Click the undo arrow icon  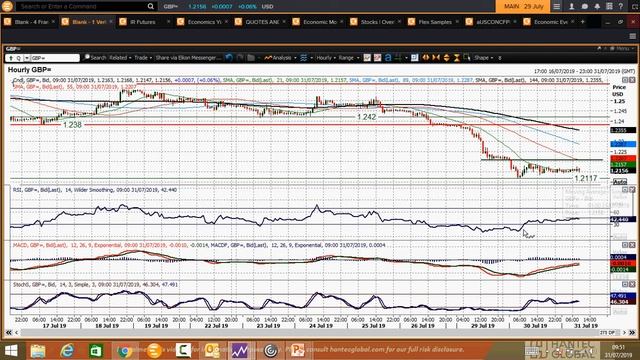(x=229, y=58)
